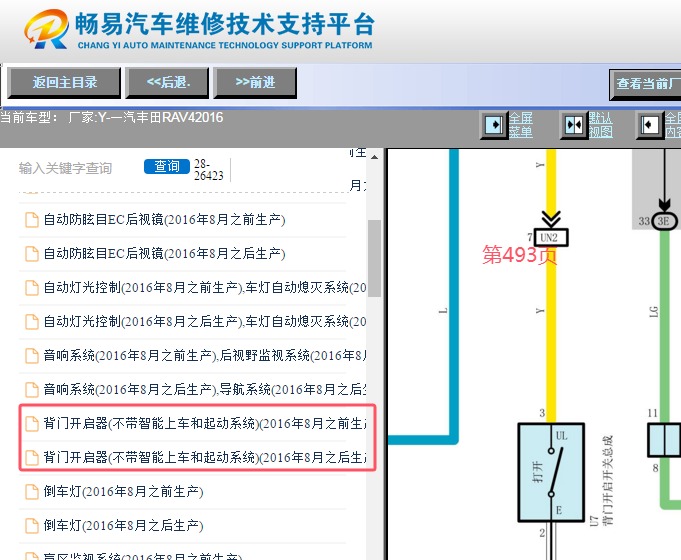Click document icon beside 倒车灯 之后生产
Screen dimensions: 681x560
(31, 526)
